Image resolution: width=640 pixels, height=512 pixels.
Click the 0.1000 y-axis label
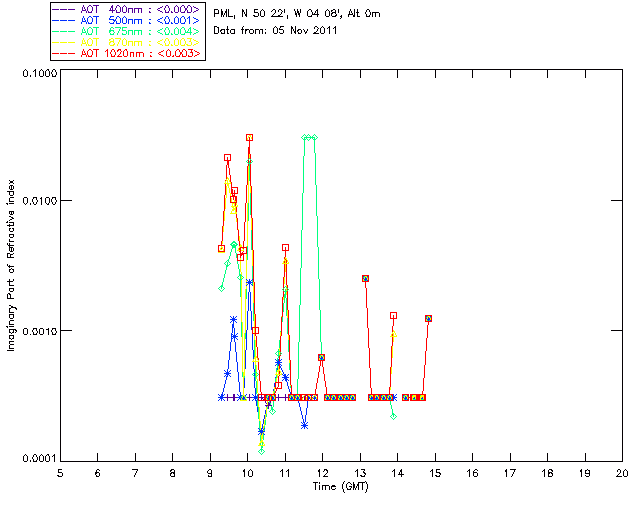(39, 73)
